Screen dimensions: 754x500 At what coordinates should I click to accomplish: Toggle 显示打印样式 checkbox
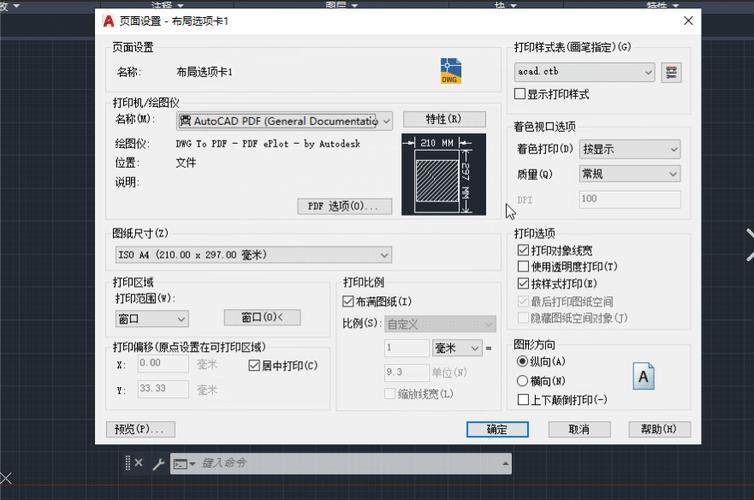(x=519, y=94)
